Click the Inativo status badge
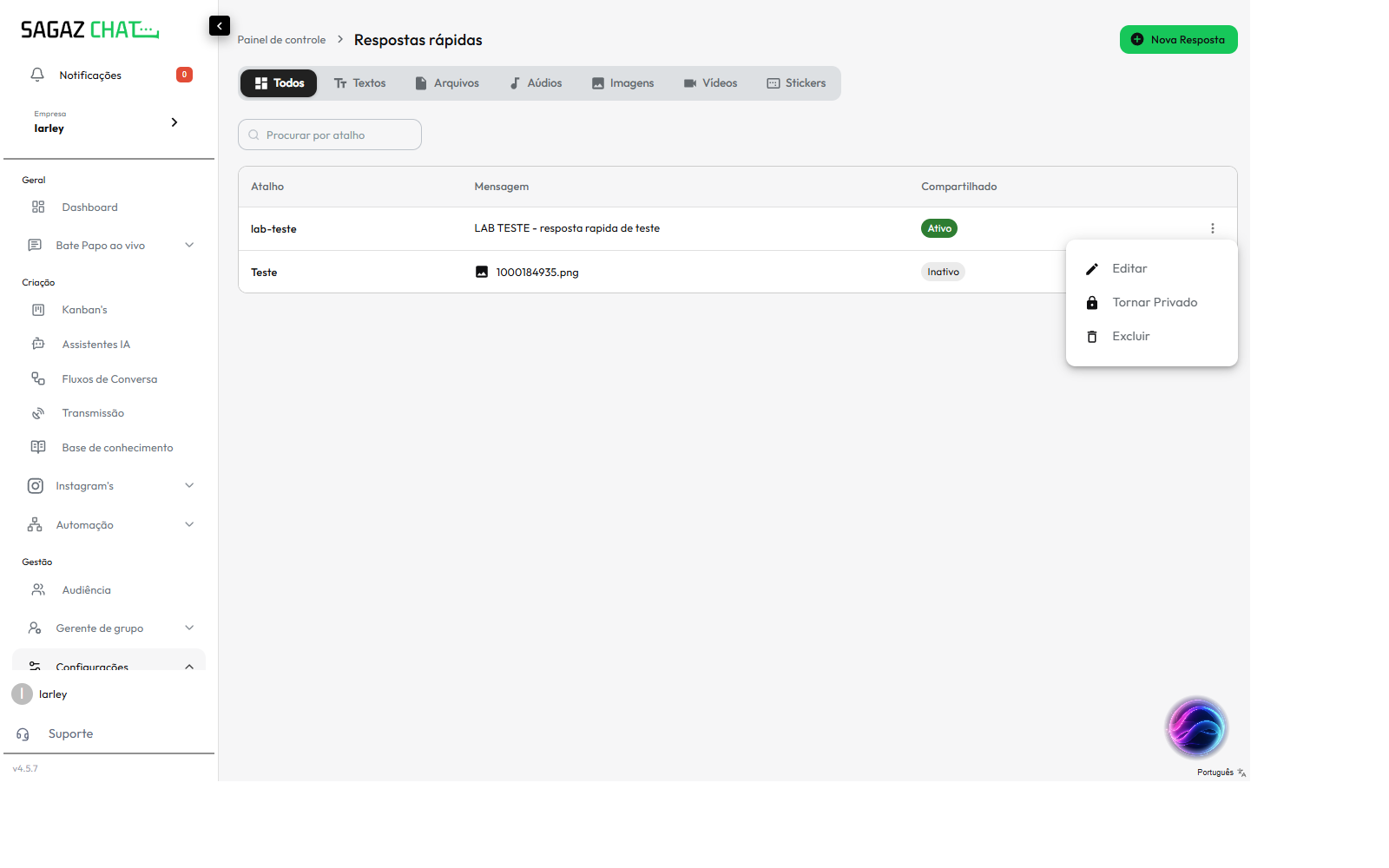The width and height of the screenshot is (1389, 868). (x=943, y=272)
